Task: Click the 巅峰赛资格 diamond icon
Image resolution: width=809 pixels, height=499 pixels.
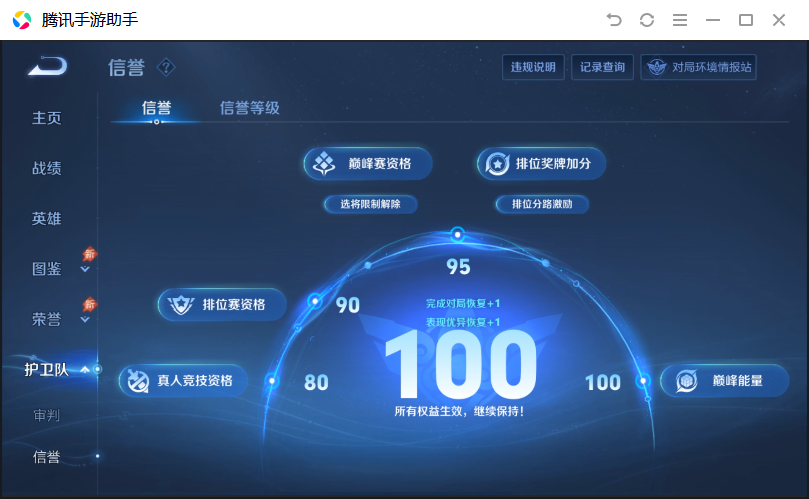Action: 325,164
